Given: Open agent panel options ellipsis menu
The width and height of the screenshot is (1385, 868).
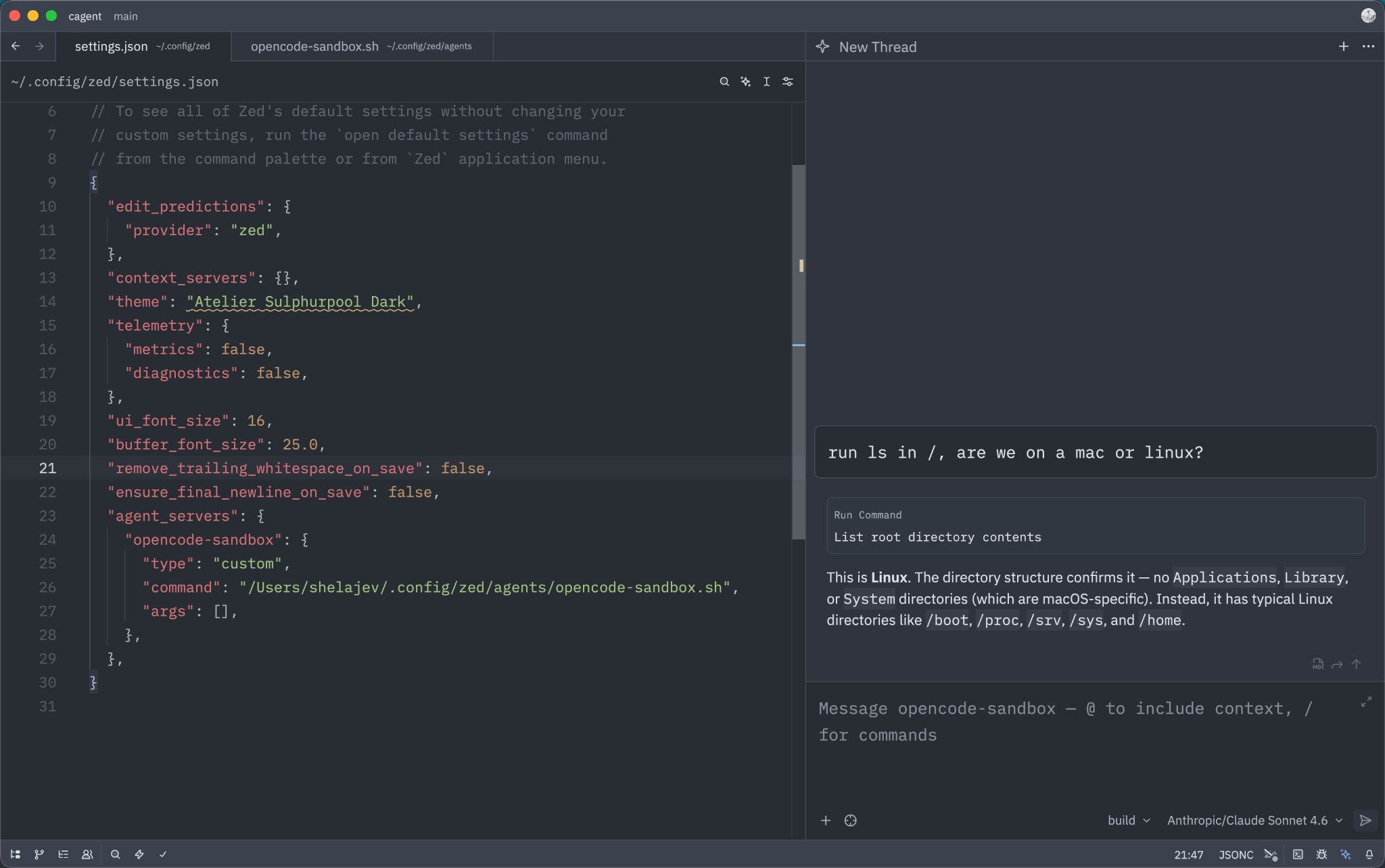Looking at the screenshot, I should (1368, 47).
